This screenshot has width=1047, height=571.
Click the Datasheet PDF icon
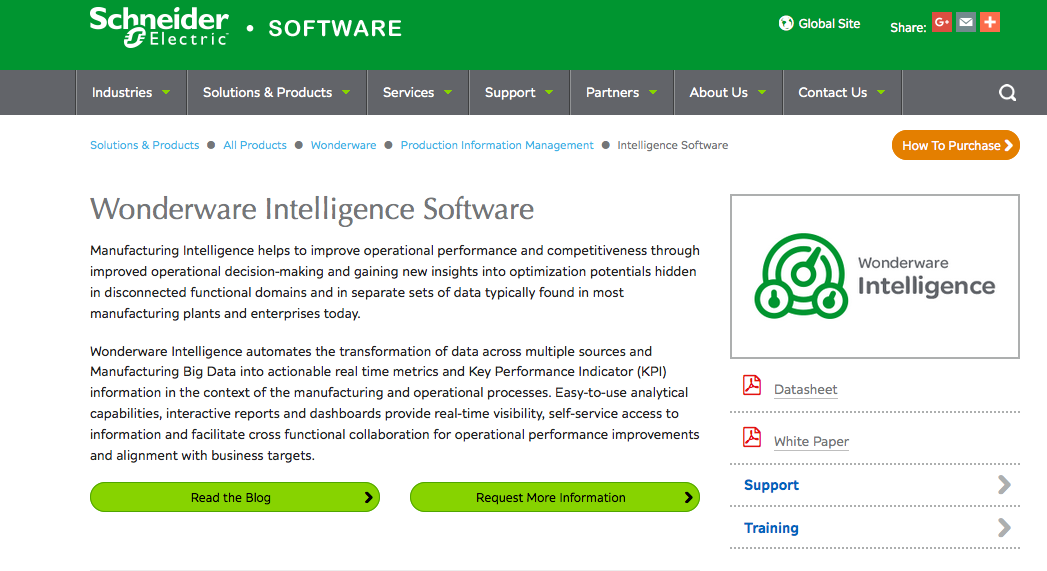click(x=752, y=386)
